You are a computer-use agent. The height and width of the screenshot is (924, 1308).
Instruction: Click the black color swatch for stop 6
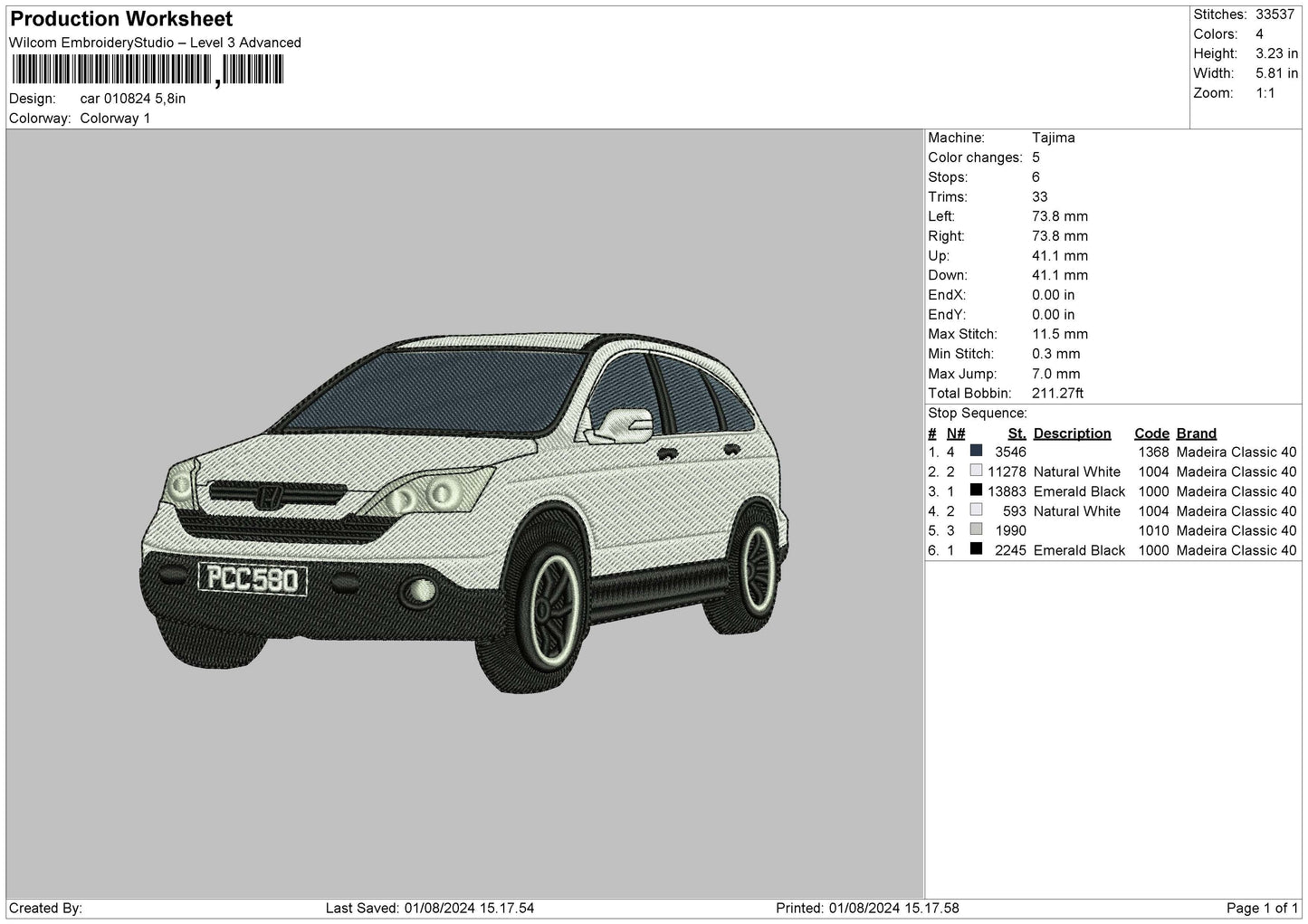tap(976, 549)
